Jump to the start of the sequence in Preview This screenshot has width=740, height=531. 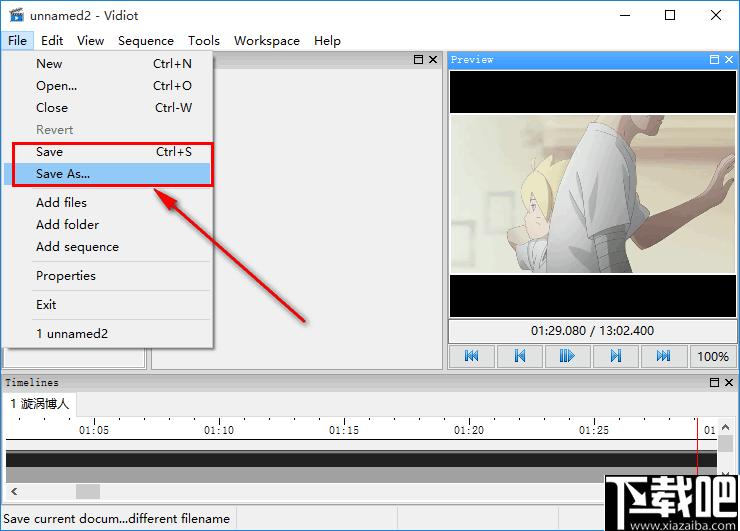[x=471, y=356]
